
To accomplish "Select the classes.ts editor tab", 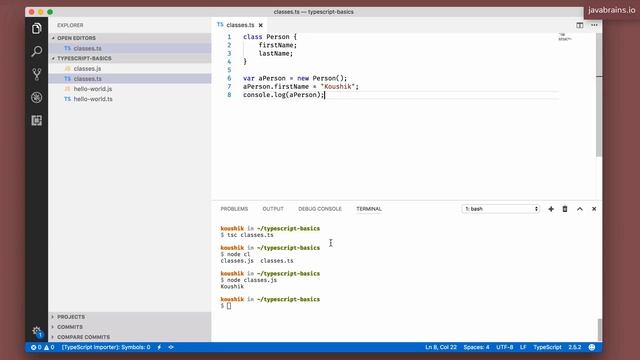I will click(x=240, y=25).
